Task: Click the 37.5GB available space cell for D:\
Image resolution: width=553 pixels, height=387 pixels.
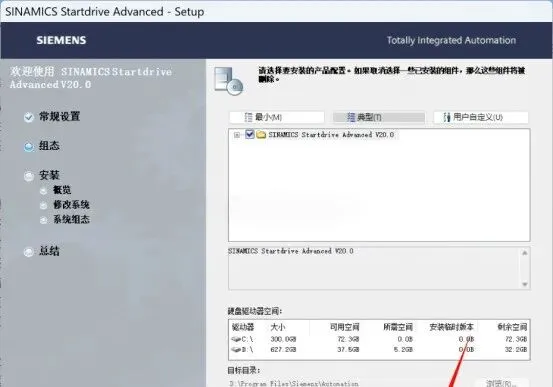Action: pyautogui.click(x=348, y=350)
